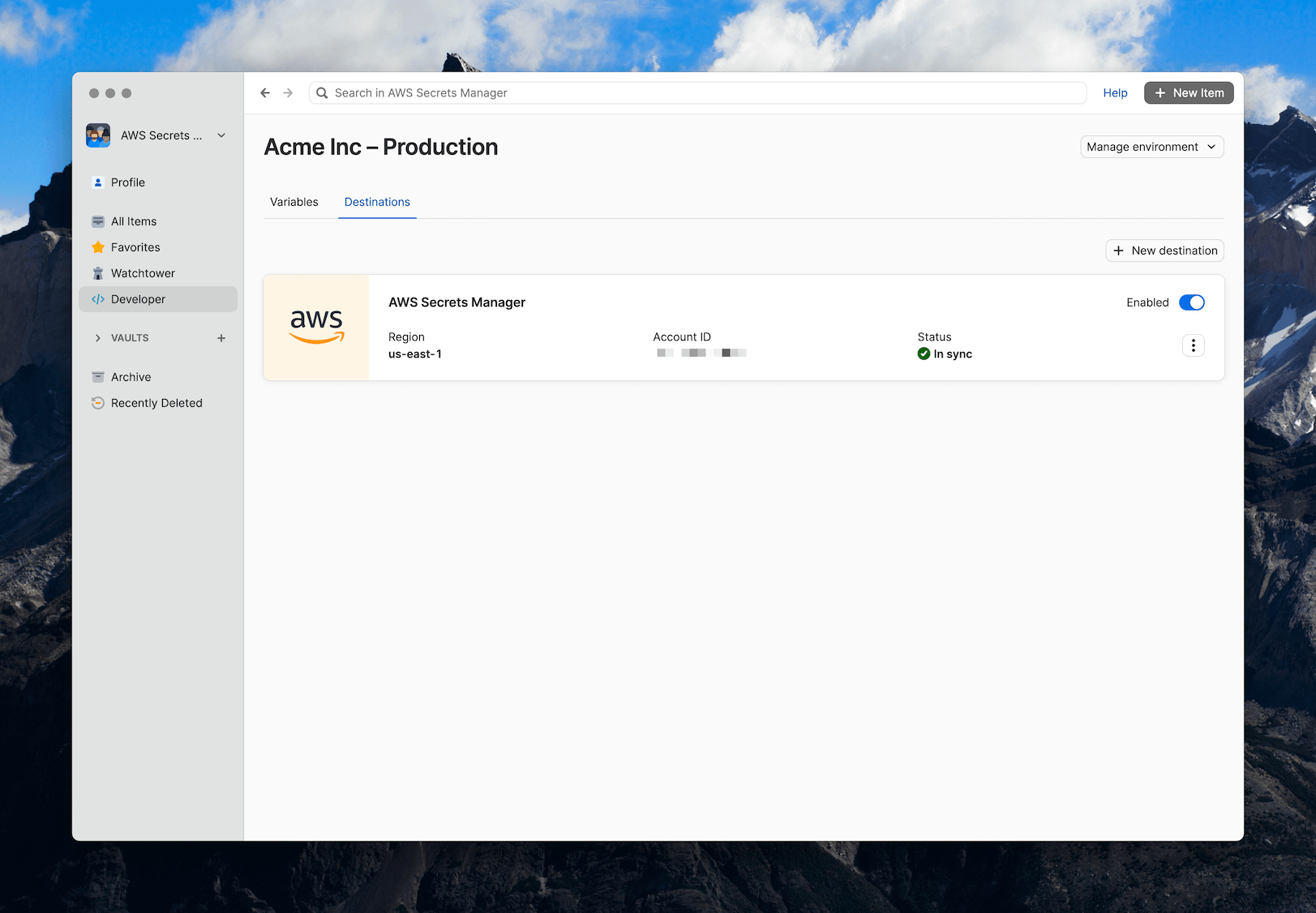The height and width of the screenshot is (913, 1316).
Task: Open Recently Deleted items
Action: point(156,402)
